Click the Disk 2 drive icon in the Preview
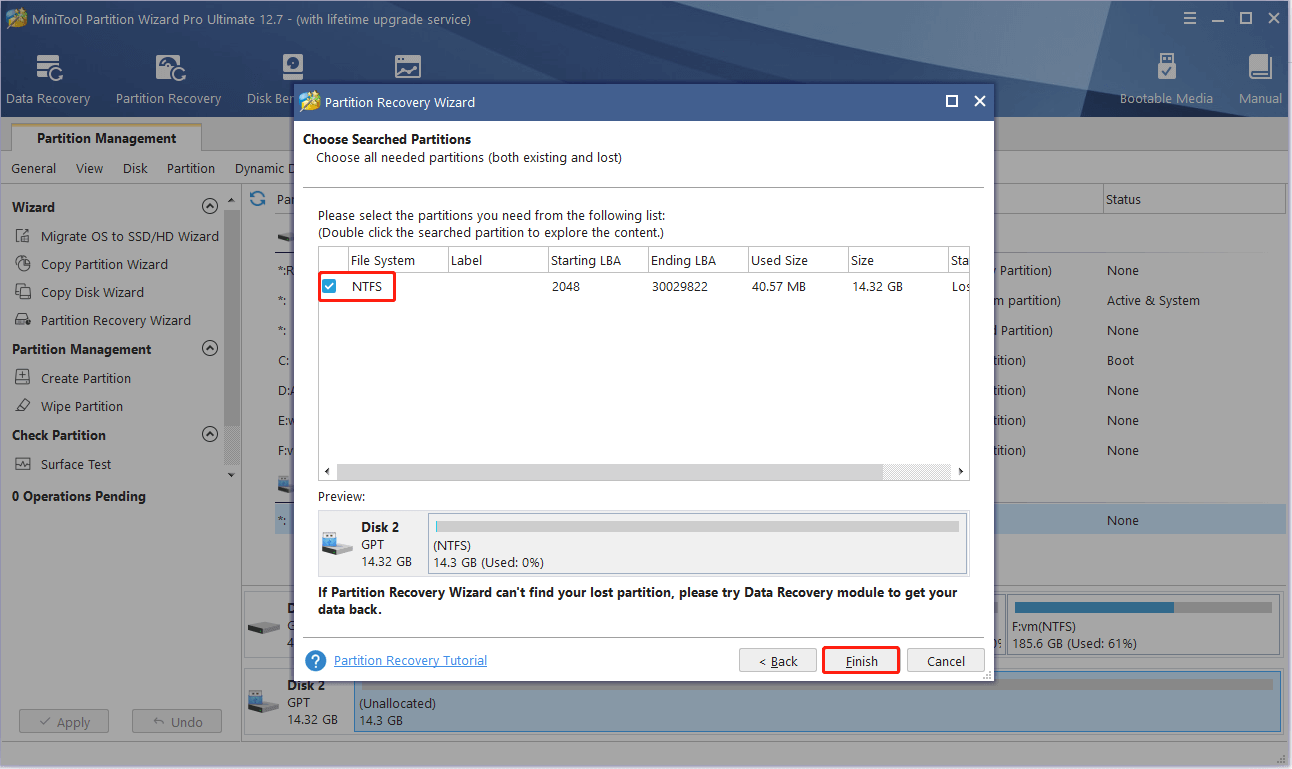 point(337,543)
